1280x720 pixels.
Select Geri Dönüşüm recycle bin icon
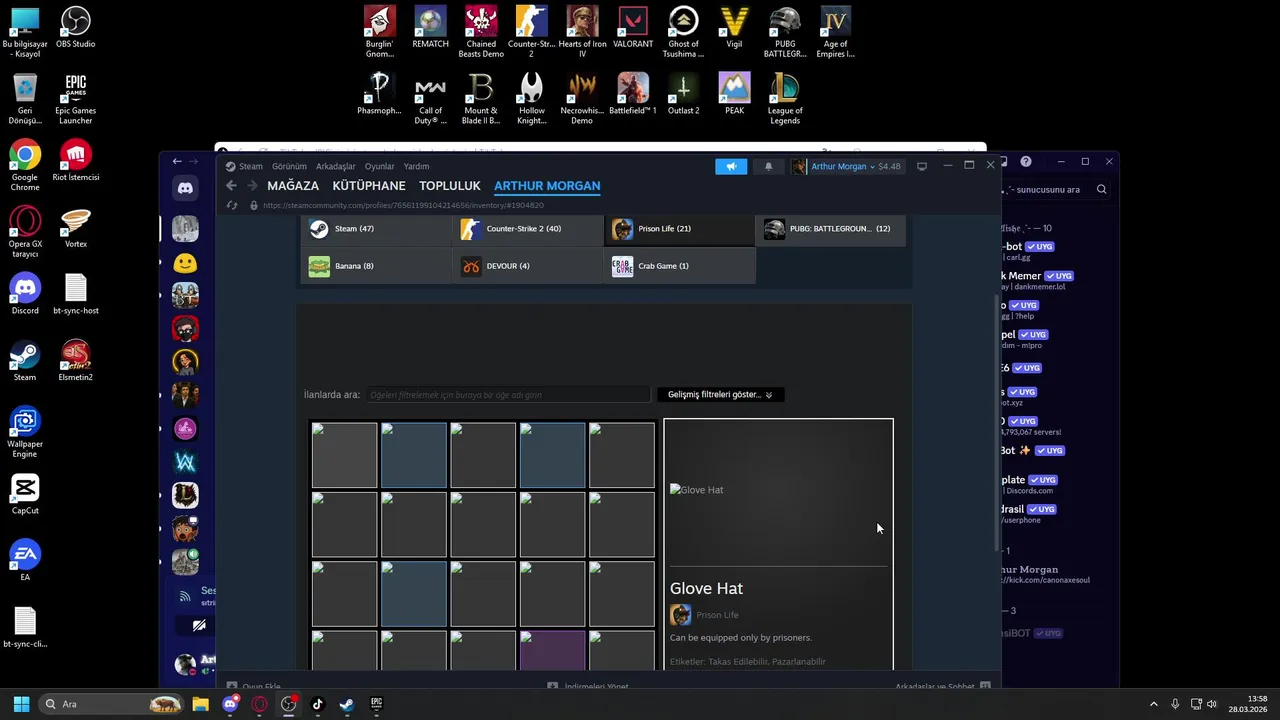click(x=25, y=99)
